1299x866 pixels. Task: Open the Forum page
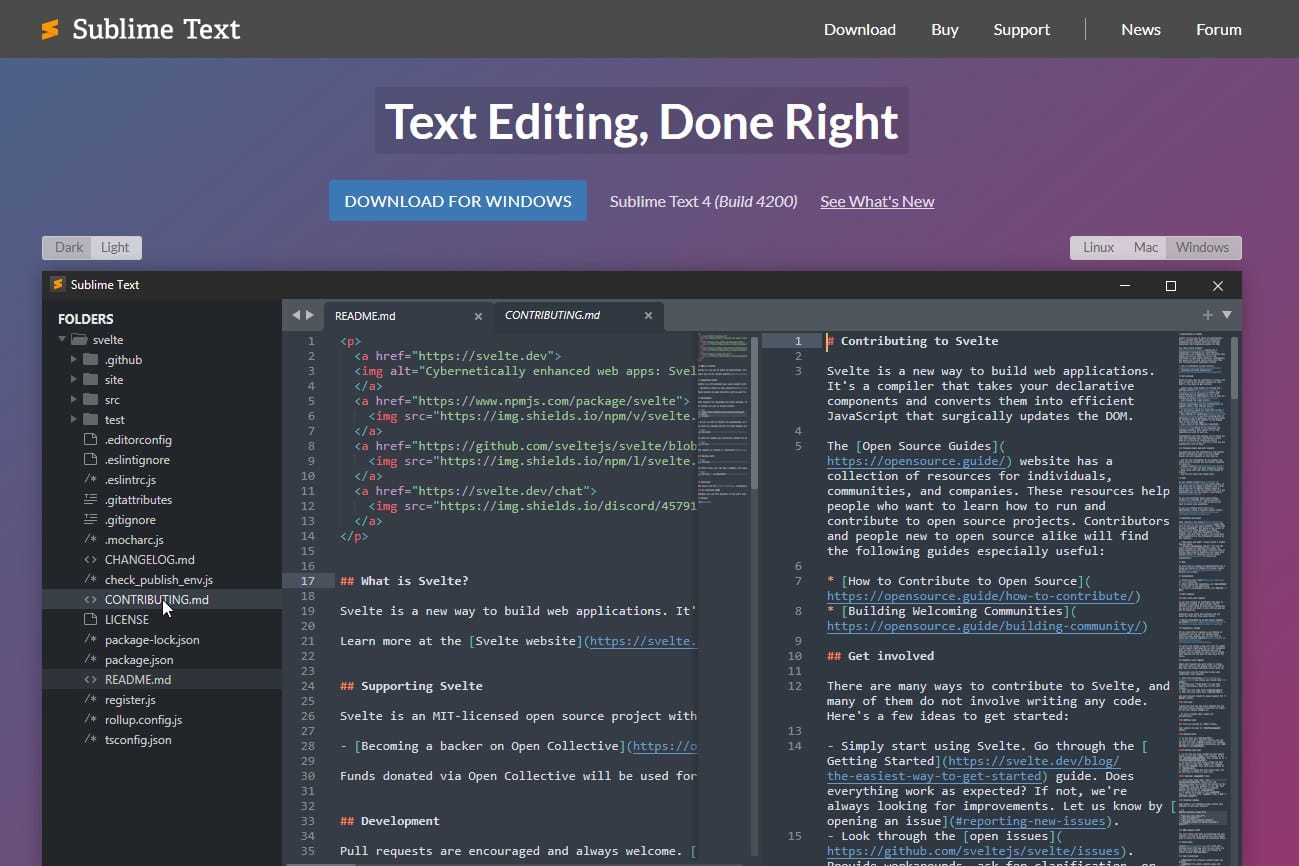pos(1219,30)
